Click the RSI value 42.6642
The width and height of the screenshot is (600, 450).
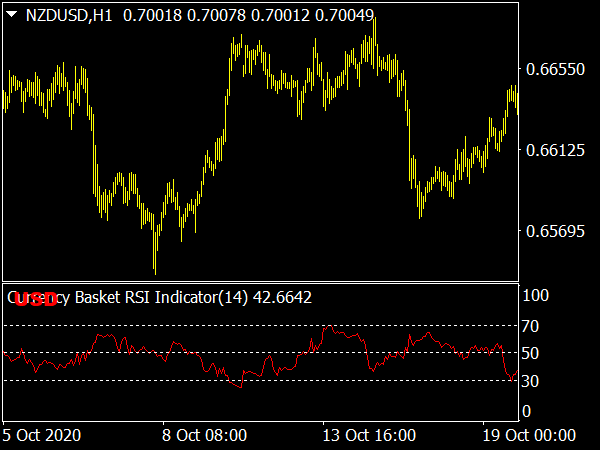coord(282,298)
